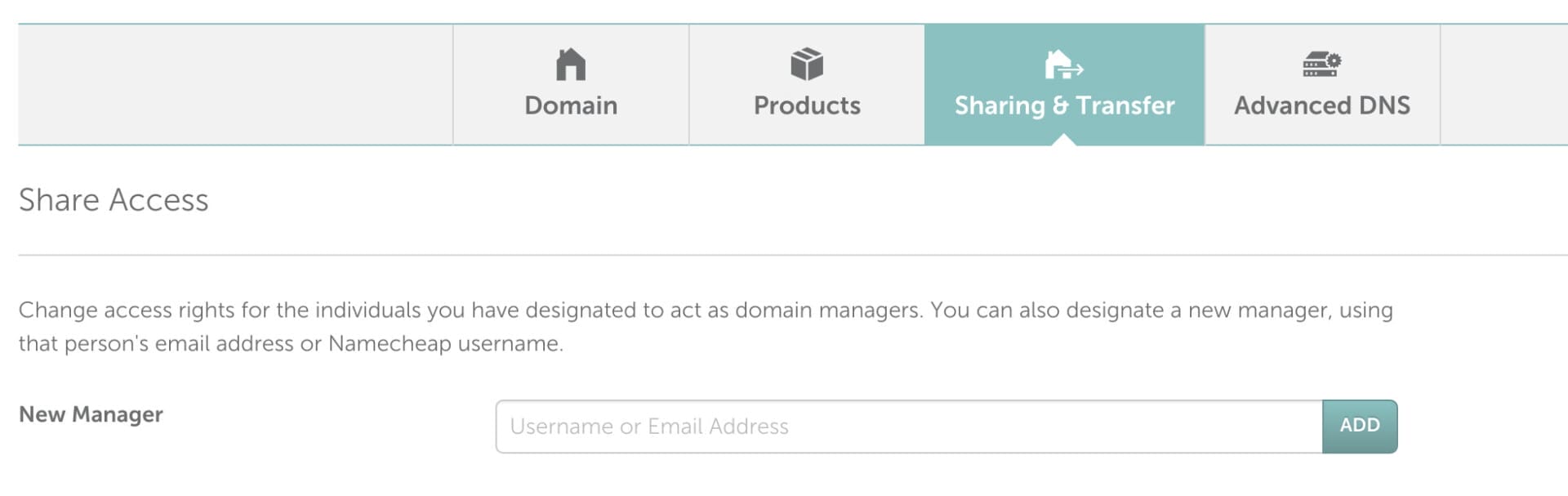Select the Sharing & Transfer tab label
This screenshot has width=1568, height=496.
tap(1064, 106)
